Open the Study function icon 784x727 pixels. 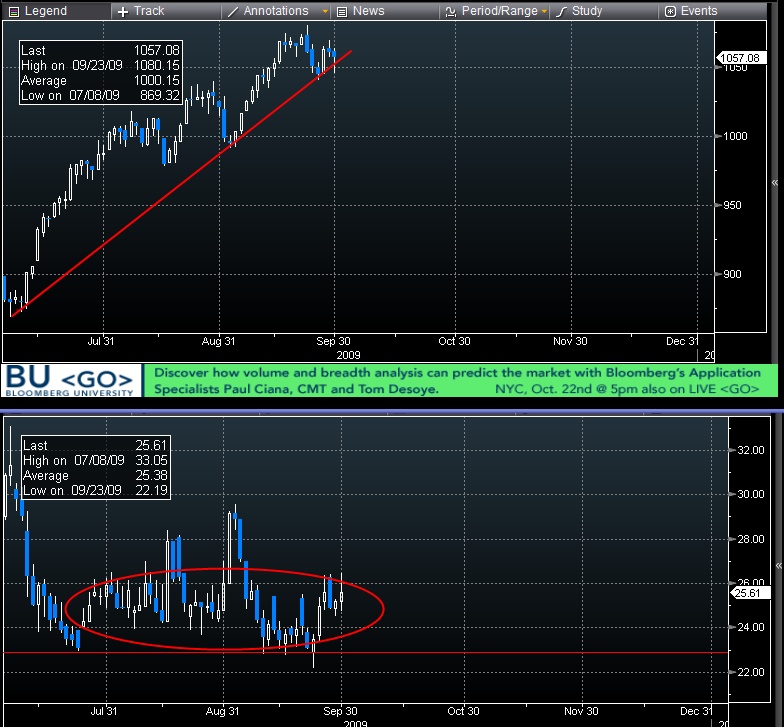[562, 11]
